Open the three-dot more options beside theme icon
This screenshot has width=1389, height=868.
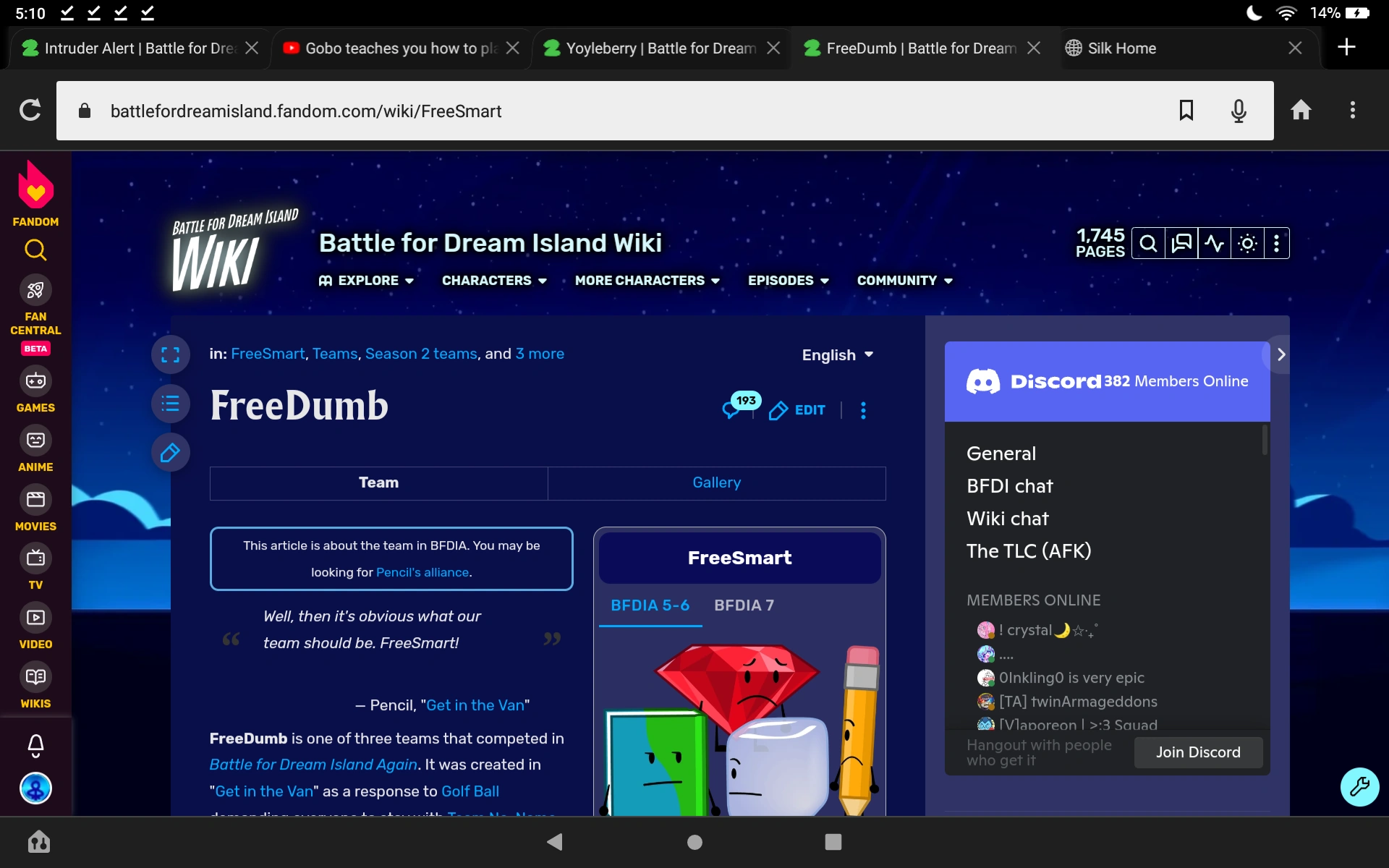tap(1277, 243)
